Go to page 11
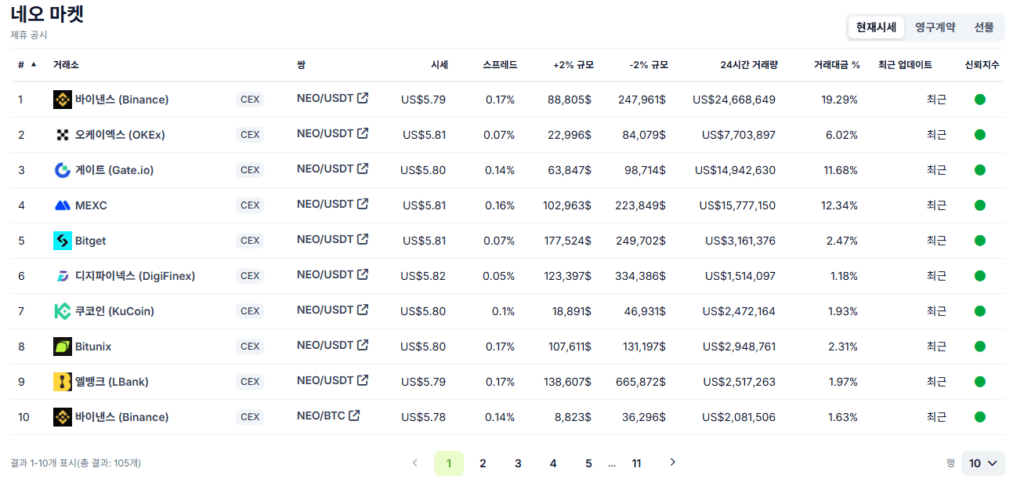The image size is (1024, 490). (x=636, y=463)
